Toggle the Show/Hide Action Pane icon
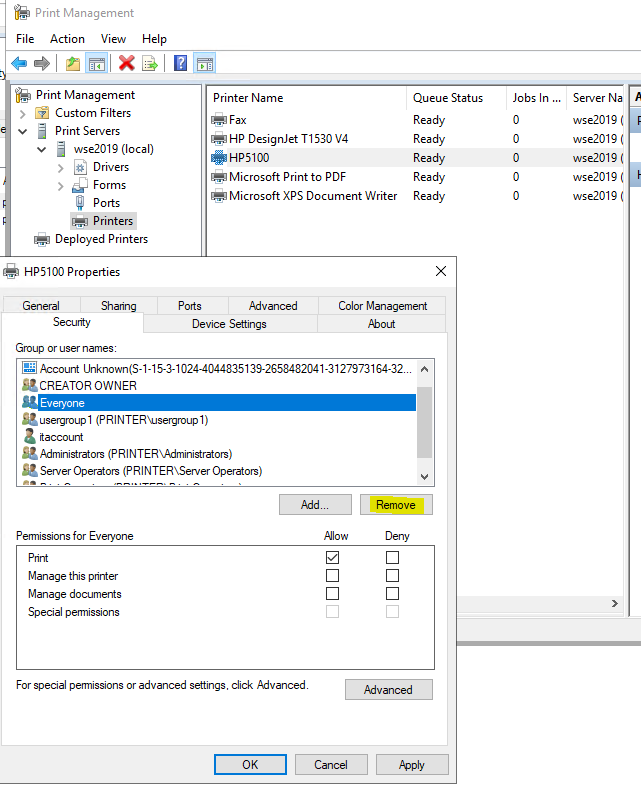641x788 pixels. 205,63
